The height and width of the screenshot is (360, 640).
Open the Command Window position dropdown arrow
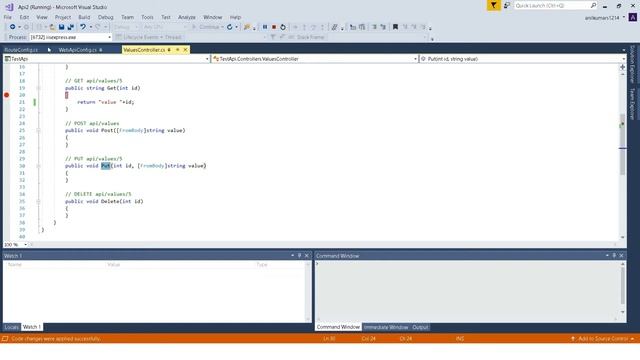[607, 256]
